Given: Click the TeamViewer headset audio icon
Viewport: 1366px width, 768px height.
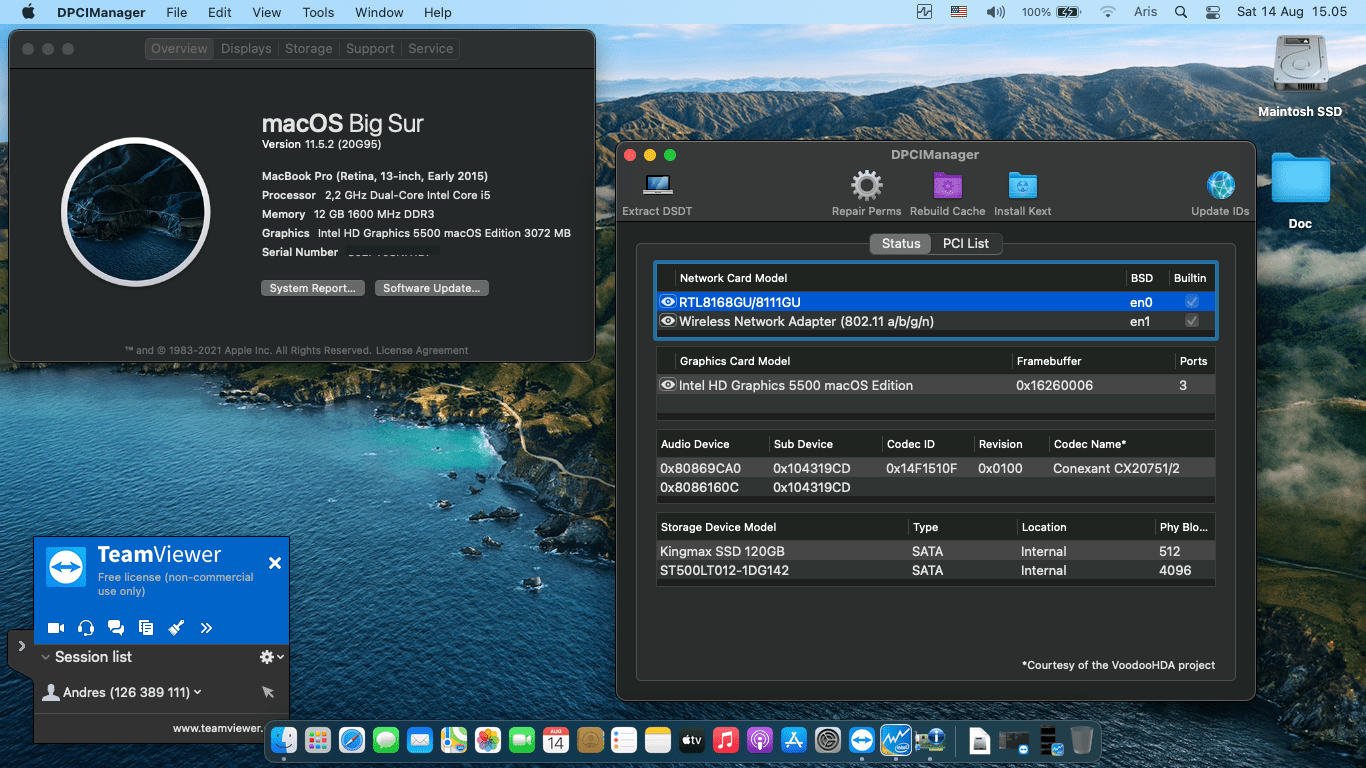Looking at the screenshot, I should (x=86, y=628).
